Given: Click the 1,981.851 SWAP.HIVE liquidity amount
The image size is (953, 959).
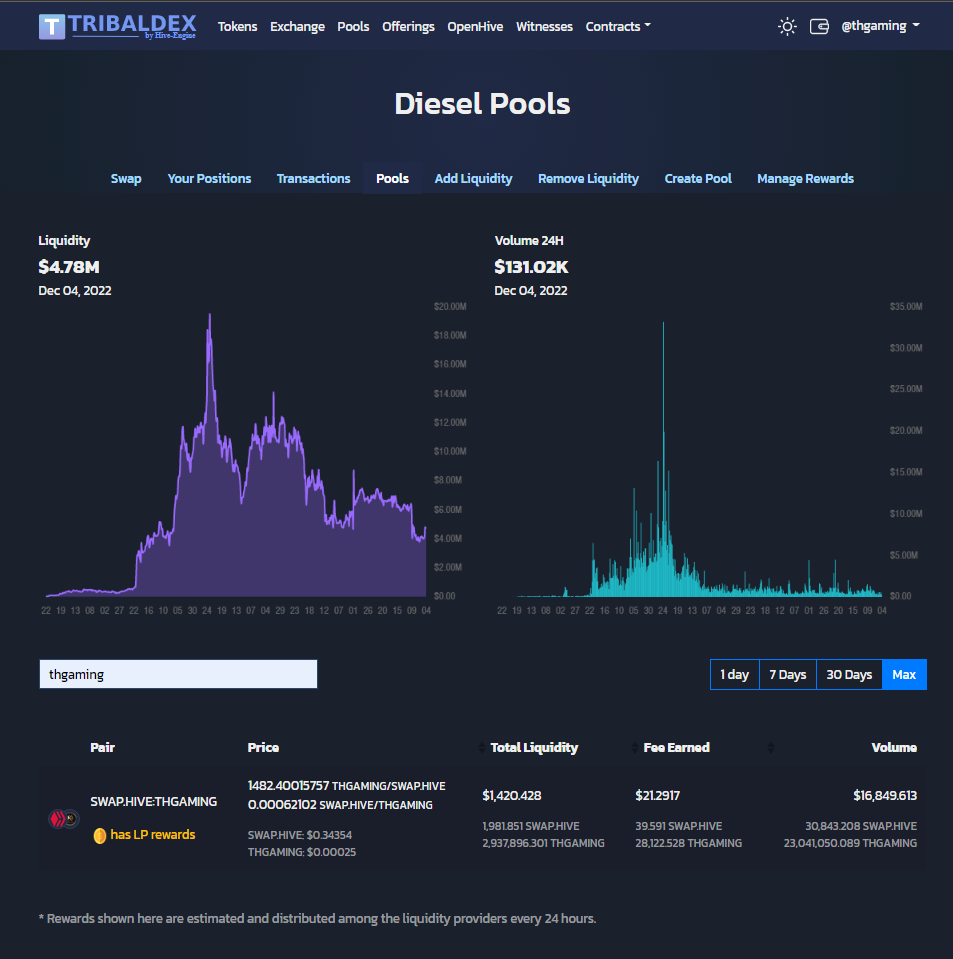Looking at the screenshot, I should point(531,826).
